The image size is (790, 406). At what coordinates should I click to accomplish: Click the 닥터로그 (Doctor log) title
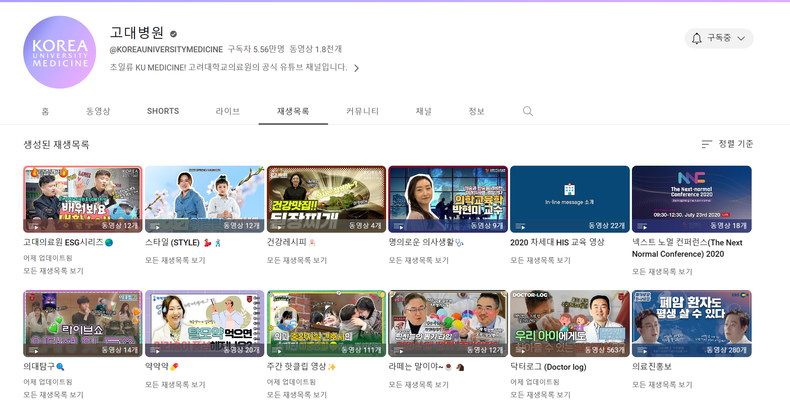coord(548,367)
